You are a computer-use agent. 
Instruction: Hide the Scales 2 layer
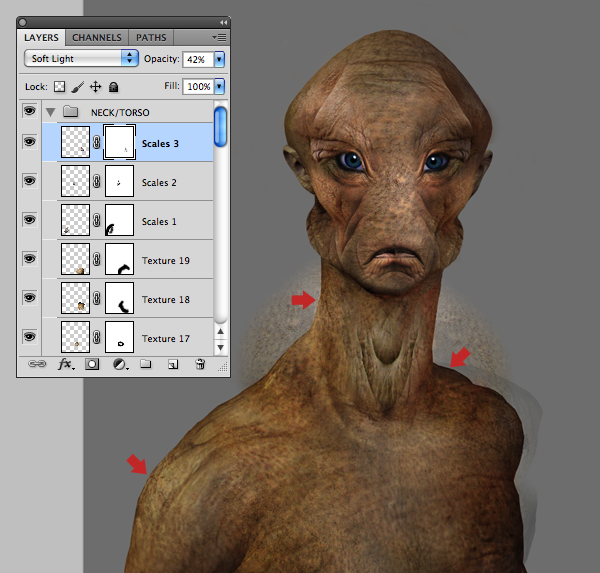pyautogui.click(x=29, y=181)
